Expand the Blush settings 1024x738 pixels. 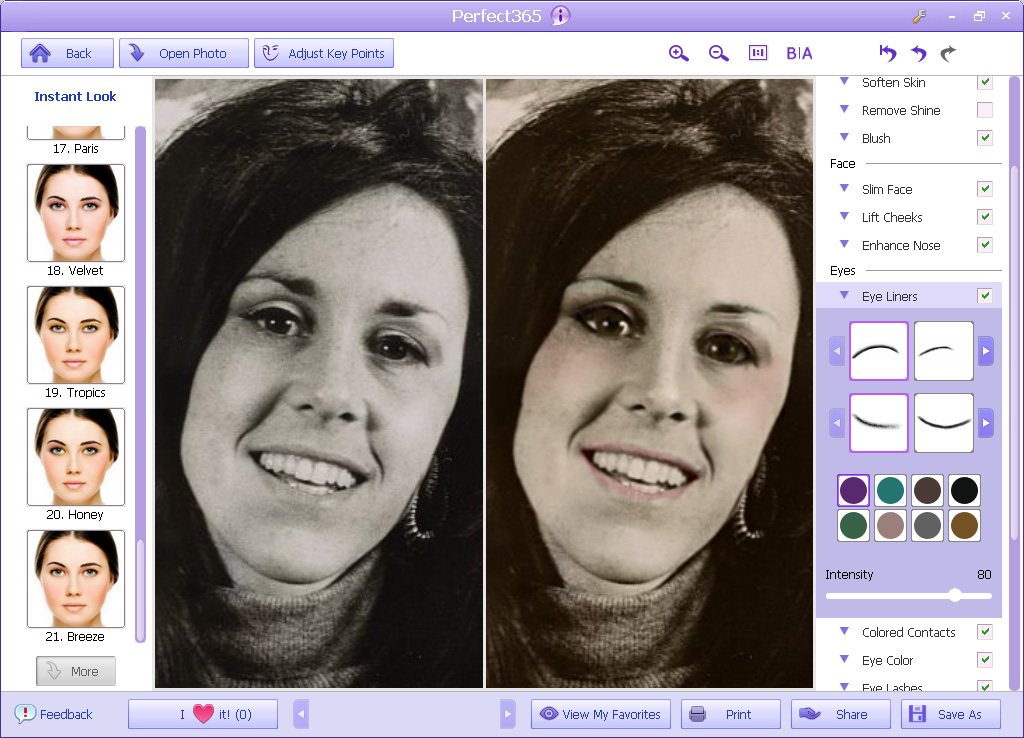pyautogui.click(x=844, y=138)
